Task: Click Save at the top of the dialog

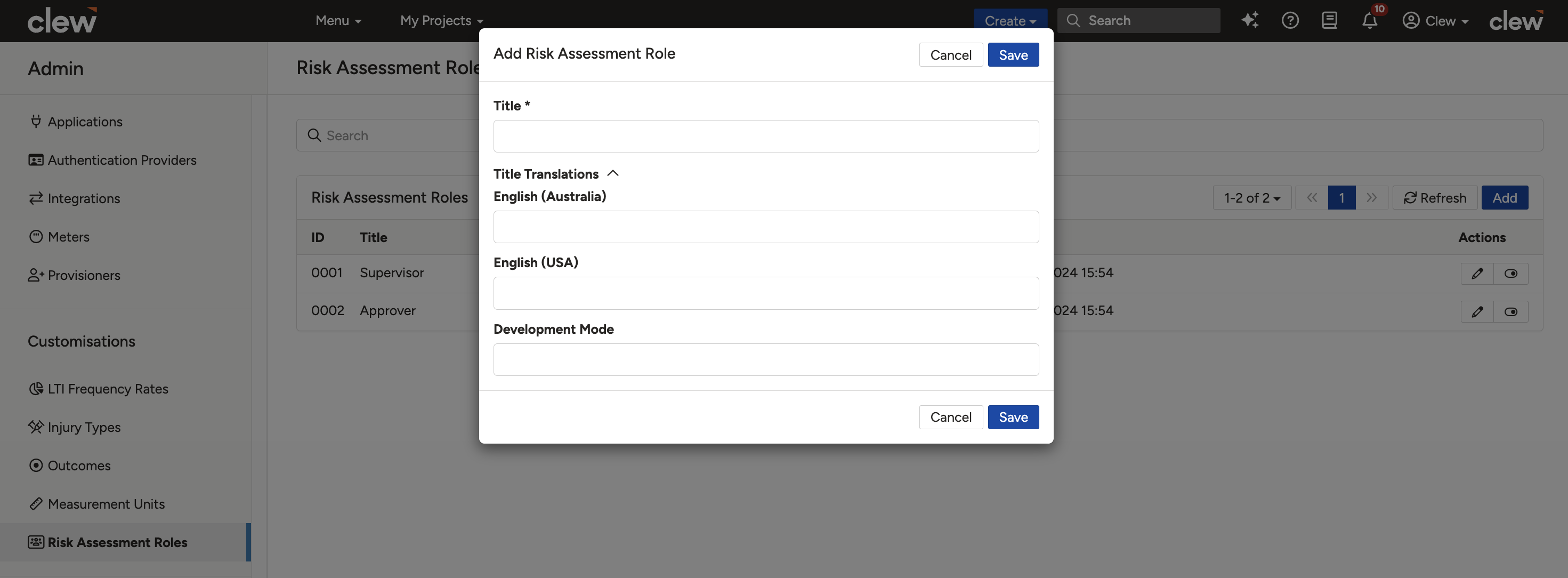Action: 1013,55
